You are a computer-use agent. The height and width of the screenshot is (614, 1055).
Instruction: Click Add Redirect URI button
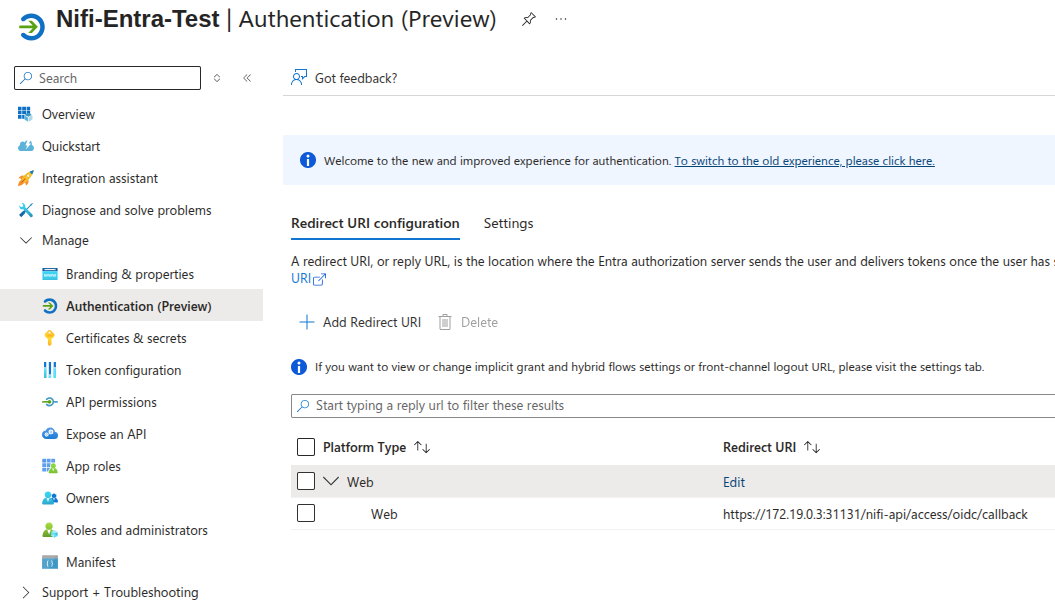tap(360, 322)
